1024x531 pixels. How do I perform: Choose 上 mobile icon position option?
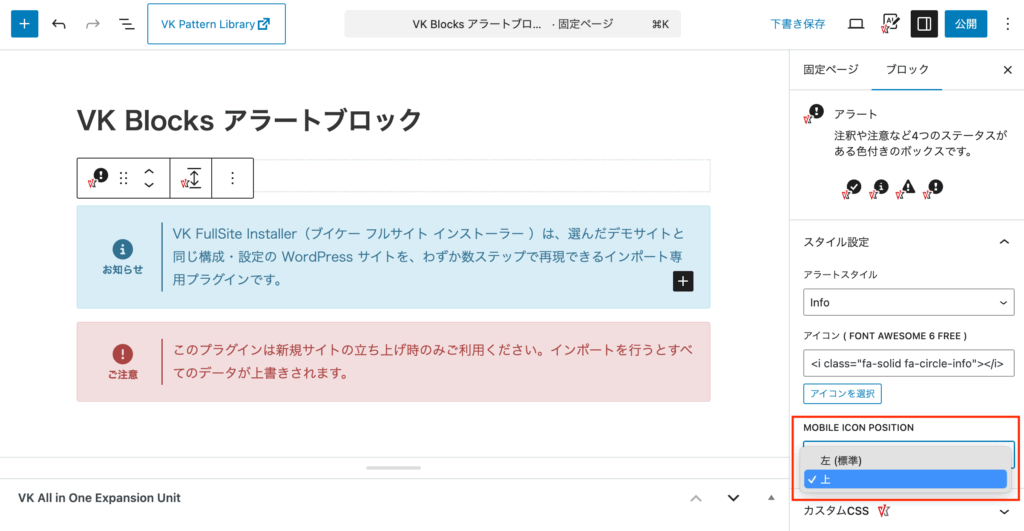pos(905,479)
